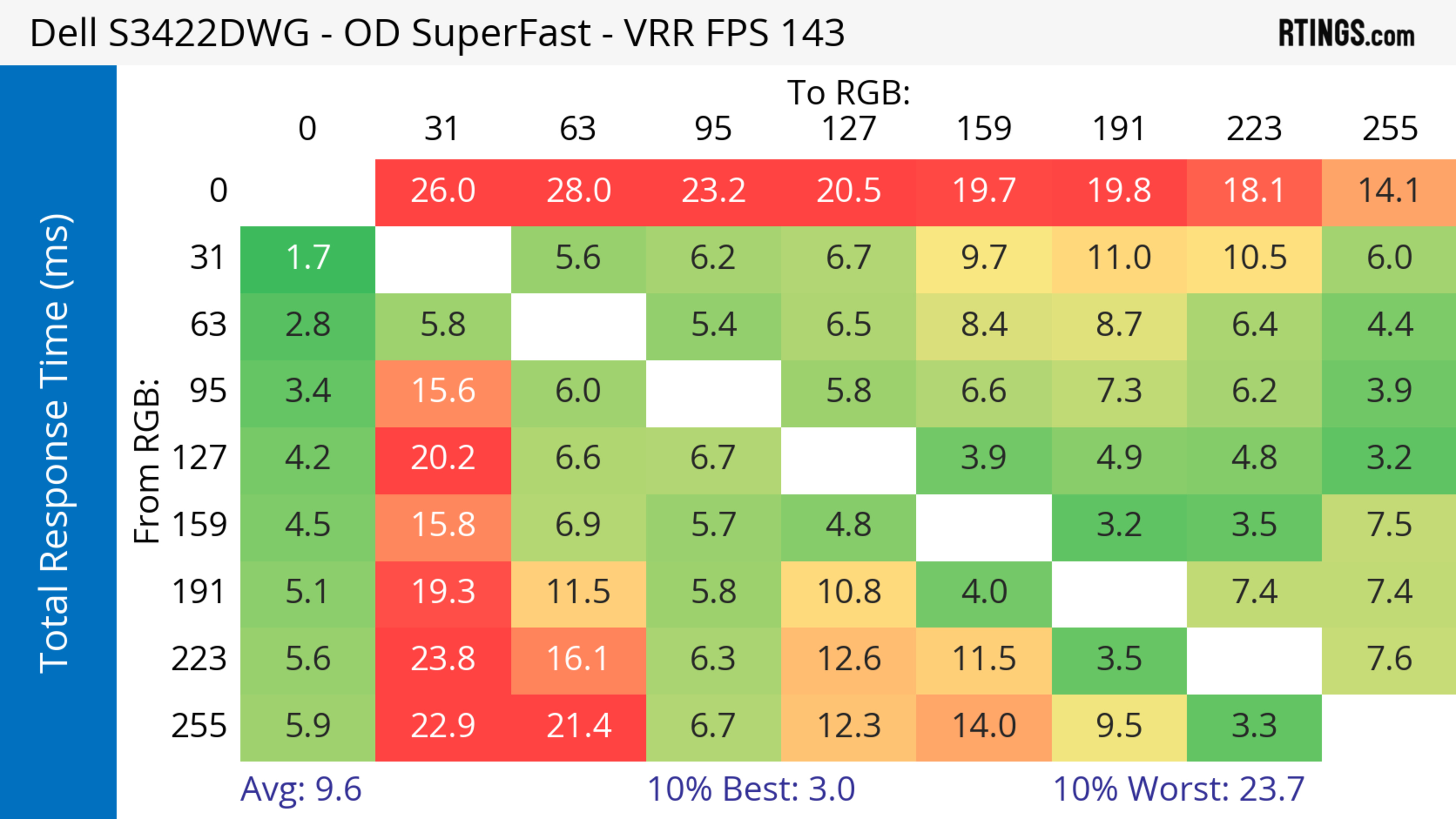This screenshot has width=1456, height=819.
Task: Click the '10% Best: 3.0' summary
Action: 751,789
